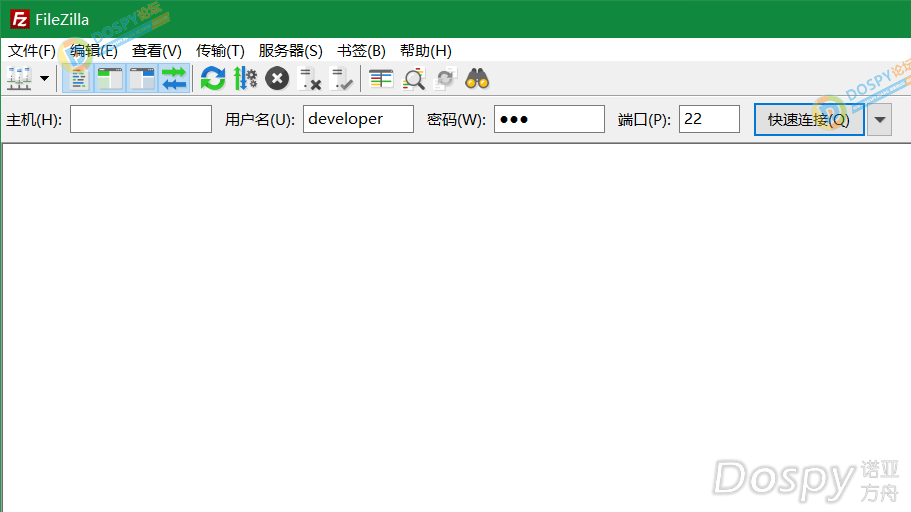911x512 pixels.
Task: Click the port field showing 22
Action: 709,119
